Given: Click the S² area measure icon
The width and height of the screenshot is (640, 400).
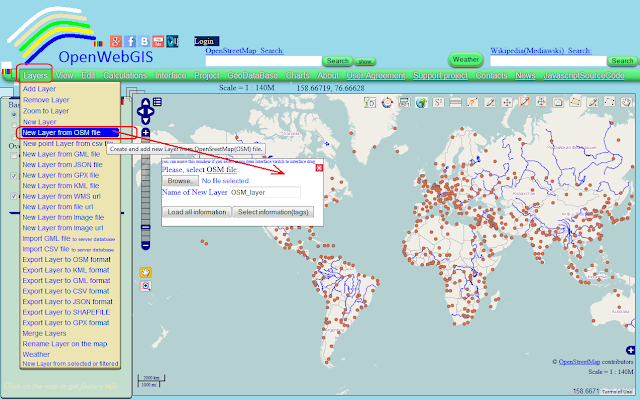Looking at the screenshot, I should (438, 102).
